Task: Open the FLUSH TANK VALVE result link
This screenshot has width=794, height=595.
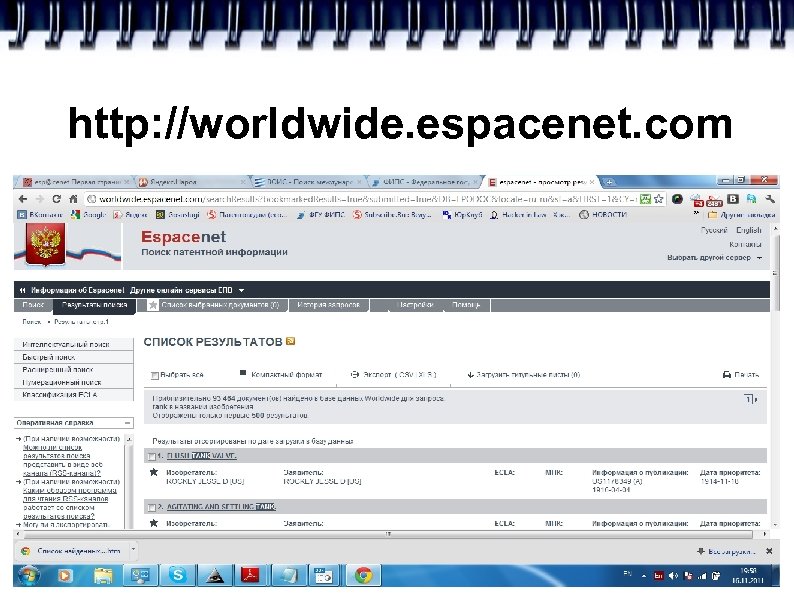Action: (202, 456)
